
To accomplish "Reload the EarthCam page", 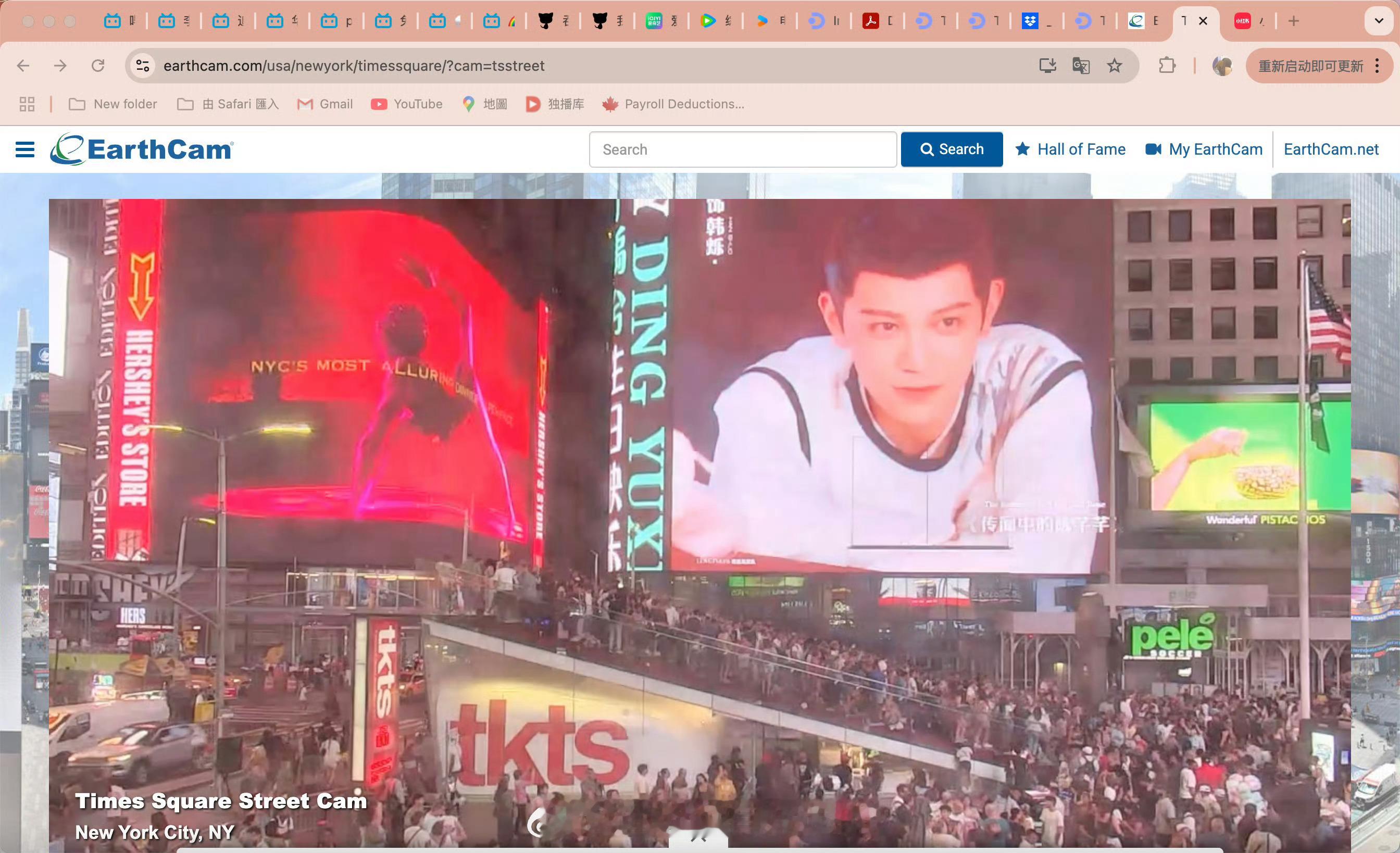I will pos(98,66).
